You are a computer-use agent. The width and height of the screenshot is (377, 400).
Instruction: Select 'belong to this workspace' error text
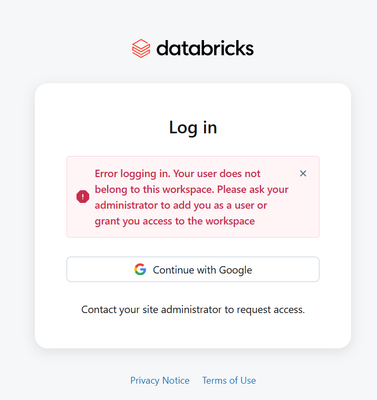(154, 190)
